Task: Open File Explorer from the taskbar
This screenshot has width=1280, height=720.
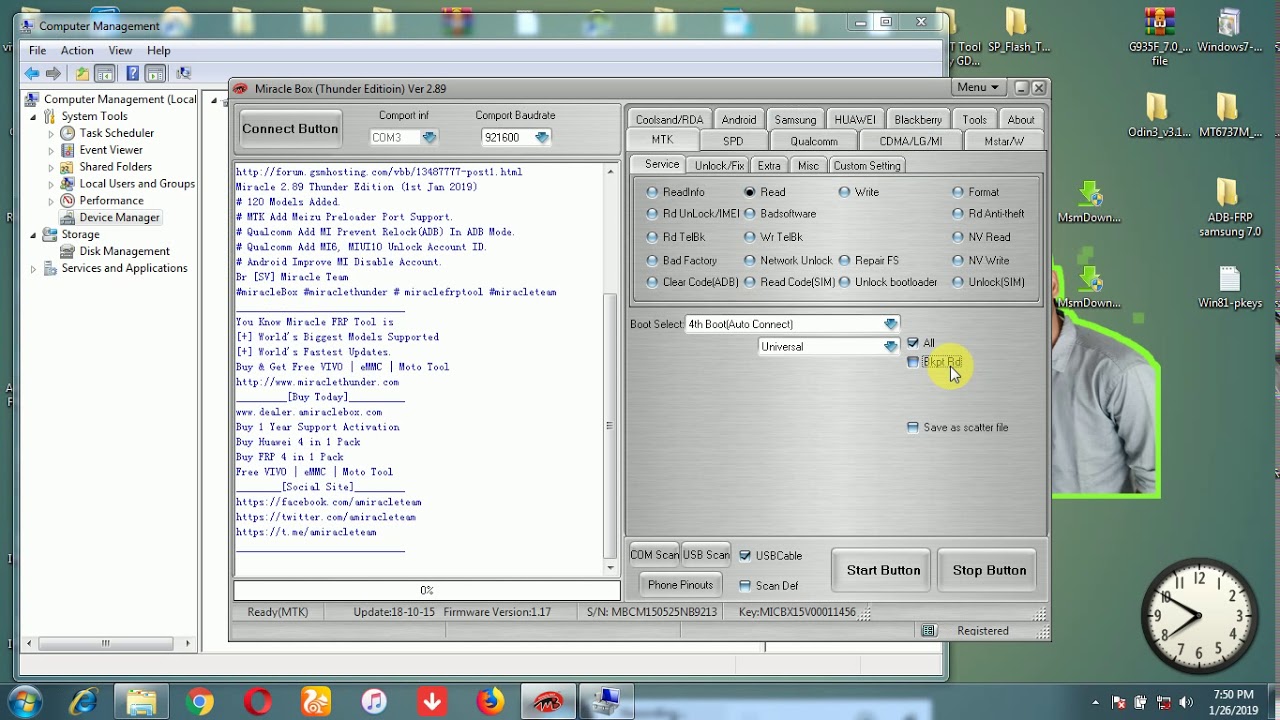Action: (142, 702)
